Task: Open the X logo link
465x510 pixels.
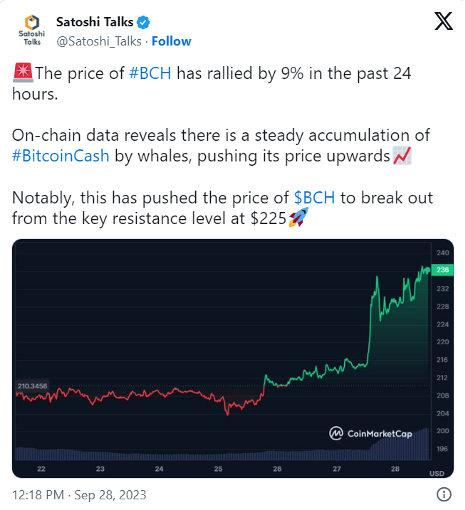Action: point(443,22)
